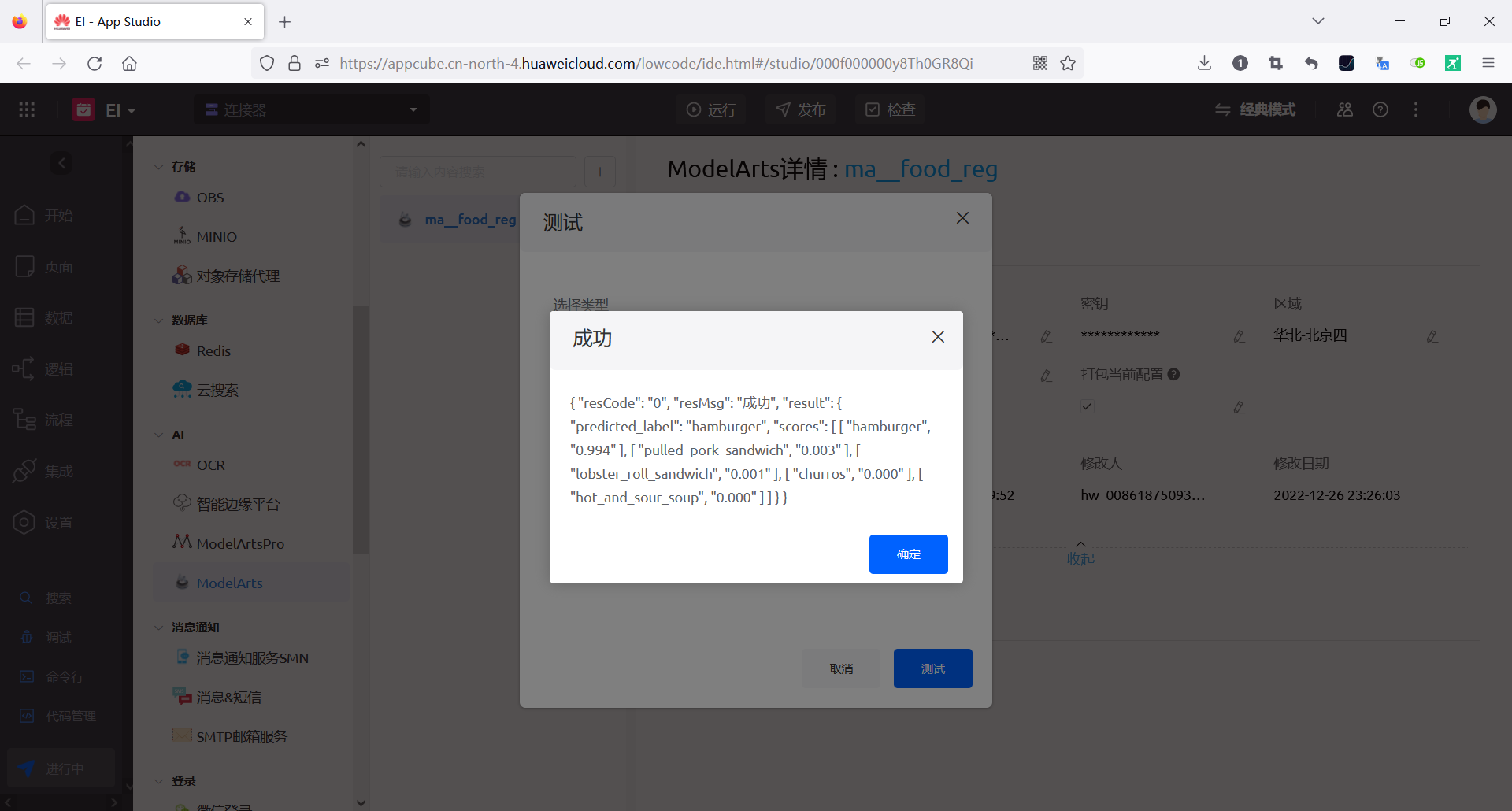Image resolution: width=1512 pixels, height=811 pixels.
Task: Go to the browser home page
Action: 129,64
